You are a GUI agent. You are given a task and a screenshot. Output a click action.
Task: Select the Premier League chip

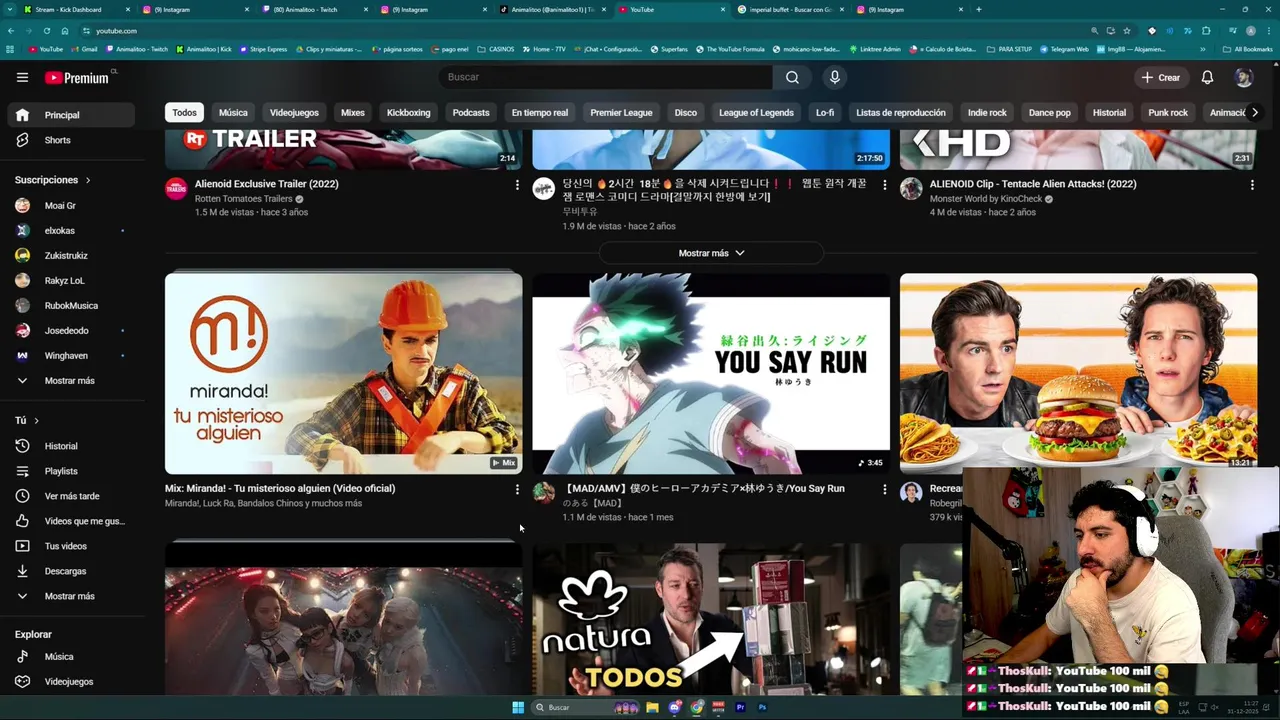(621, 113)
